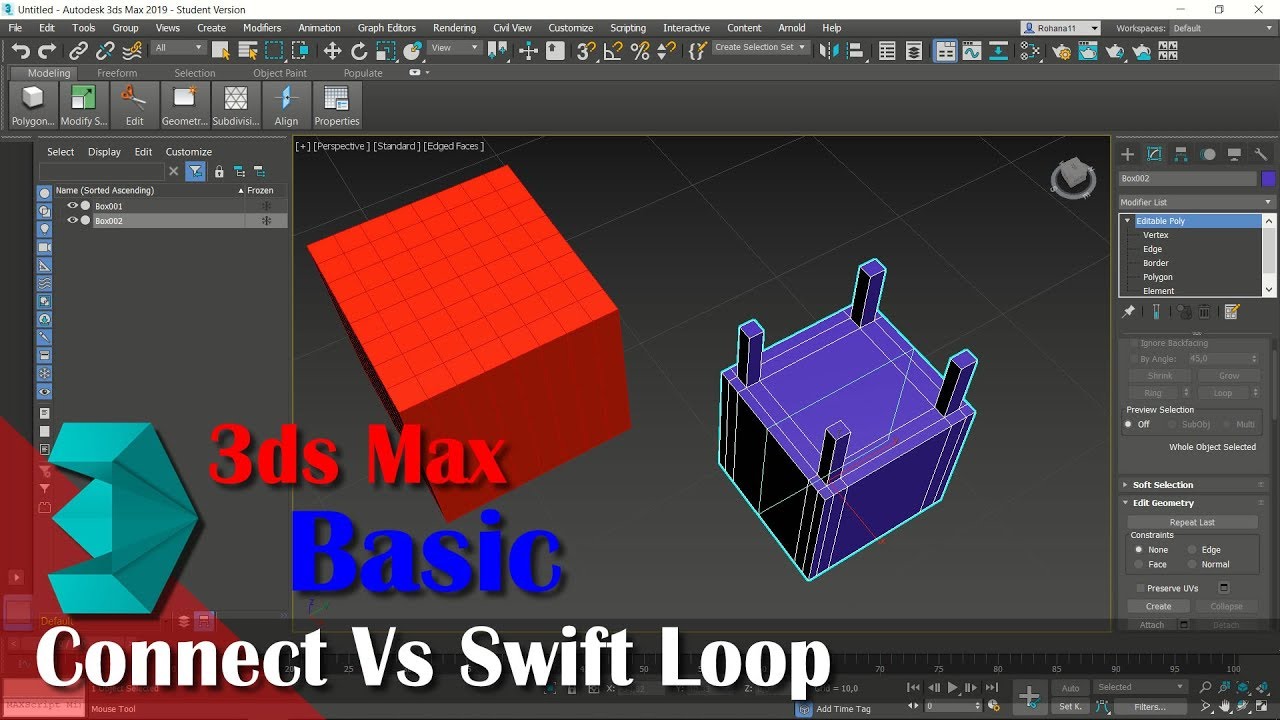1280x720 pixels.
Task: Open the Modifiers menu
Action: click(262, 28)
